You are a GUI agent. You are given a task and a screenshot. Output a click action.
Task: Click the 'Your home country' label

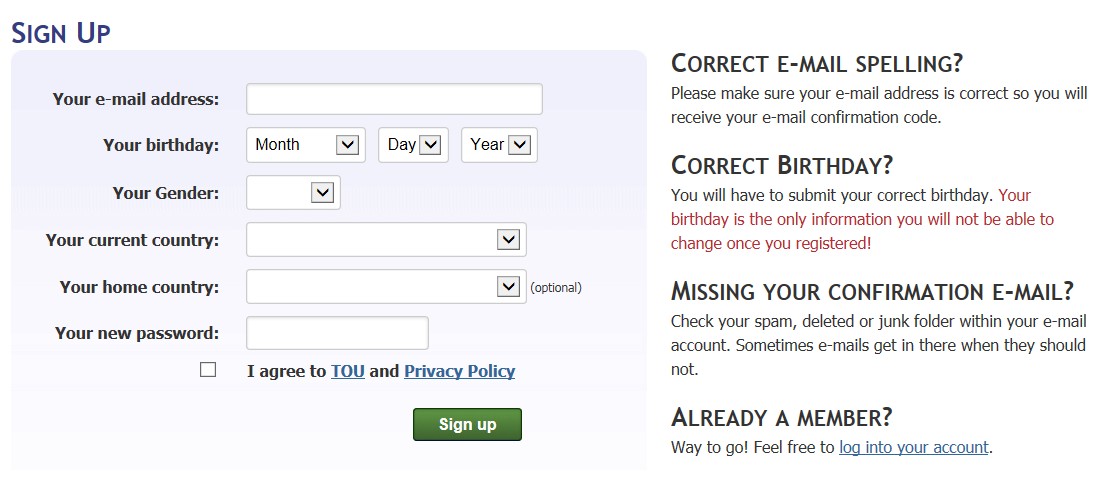pos(139,287)
